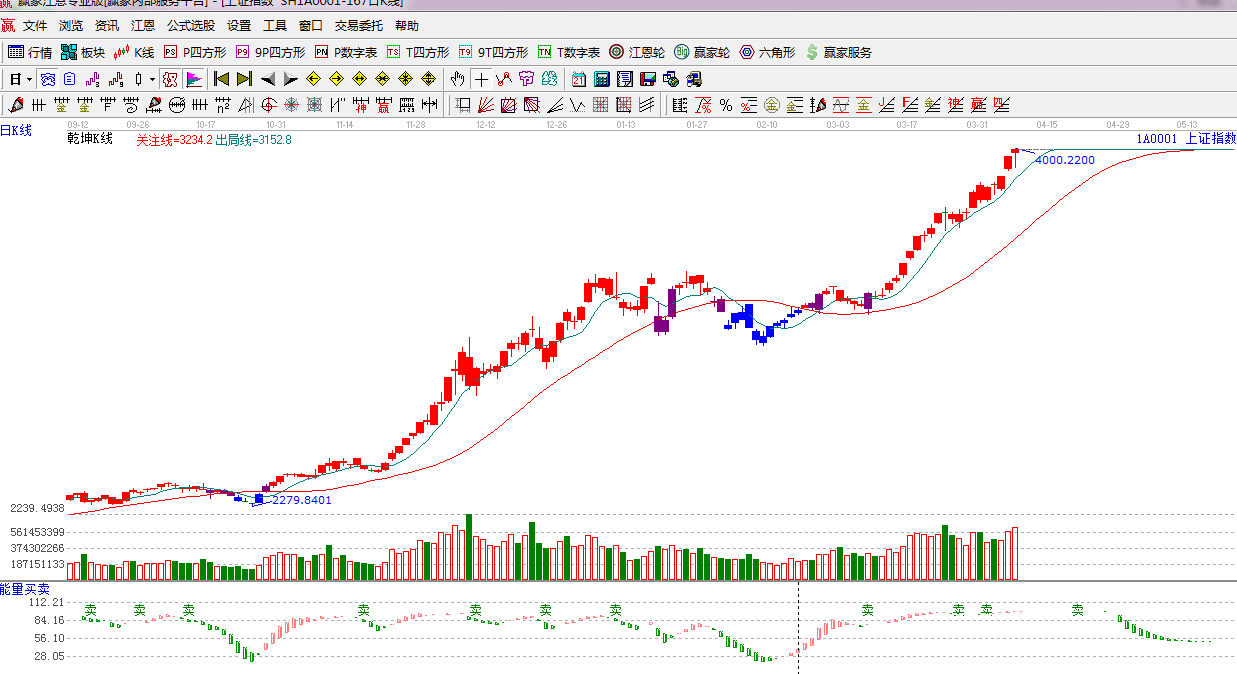
Task: Open the 交易委托 menu
Action: [359, 26]
